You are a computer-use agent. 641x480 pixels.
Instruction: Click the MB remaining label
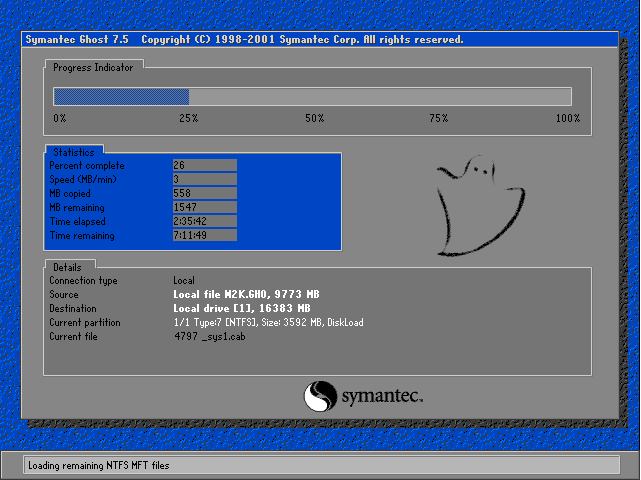(77, 208)
